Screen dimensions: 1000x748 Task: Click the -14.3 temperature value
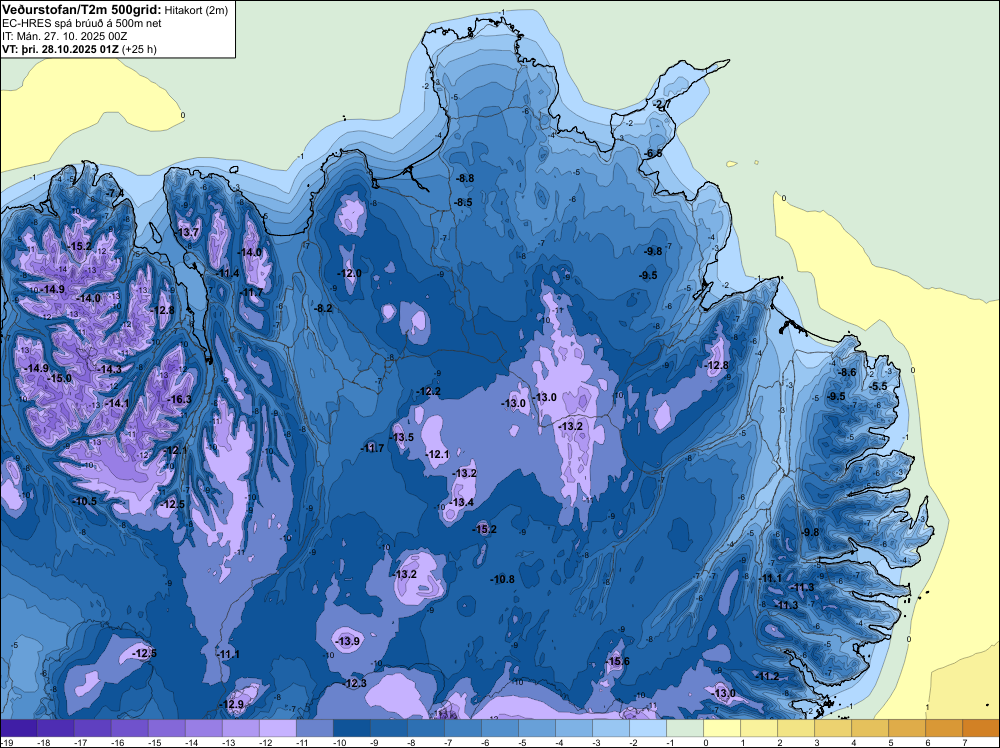pyautogui.click(x=110, y=370)
